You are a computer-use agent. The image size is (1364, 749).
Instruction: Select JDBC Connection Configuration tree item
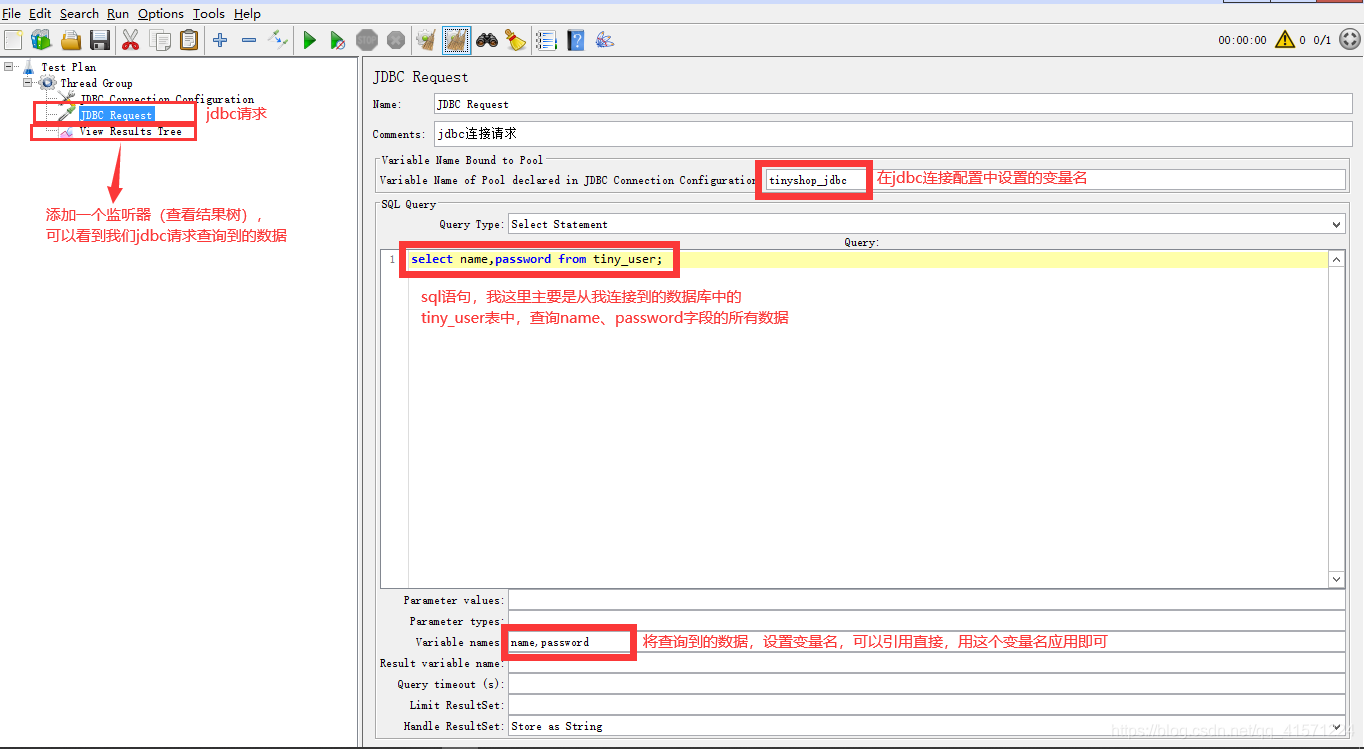click(x=167, y=99)
